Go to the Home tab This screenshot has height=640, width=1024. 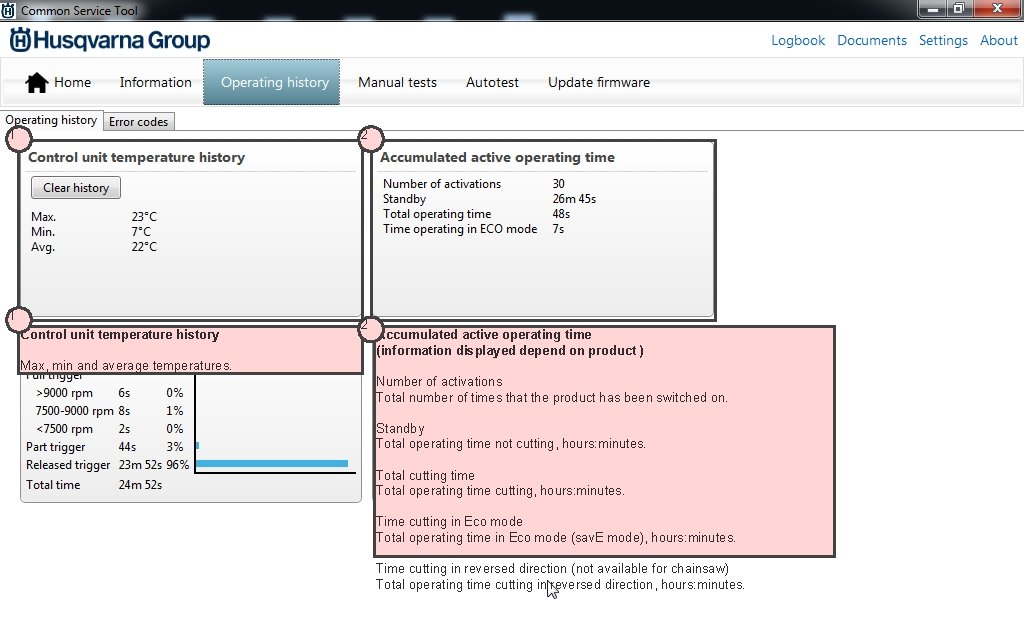point(58,82)
